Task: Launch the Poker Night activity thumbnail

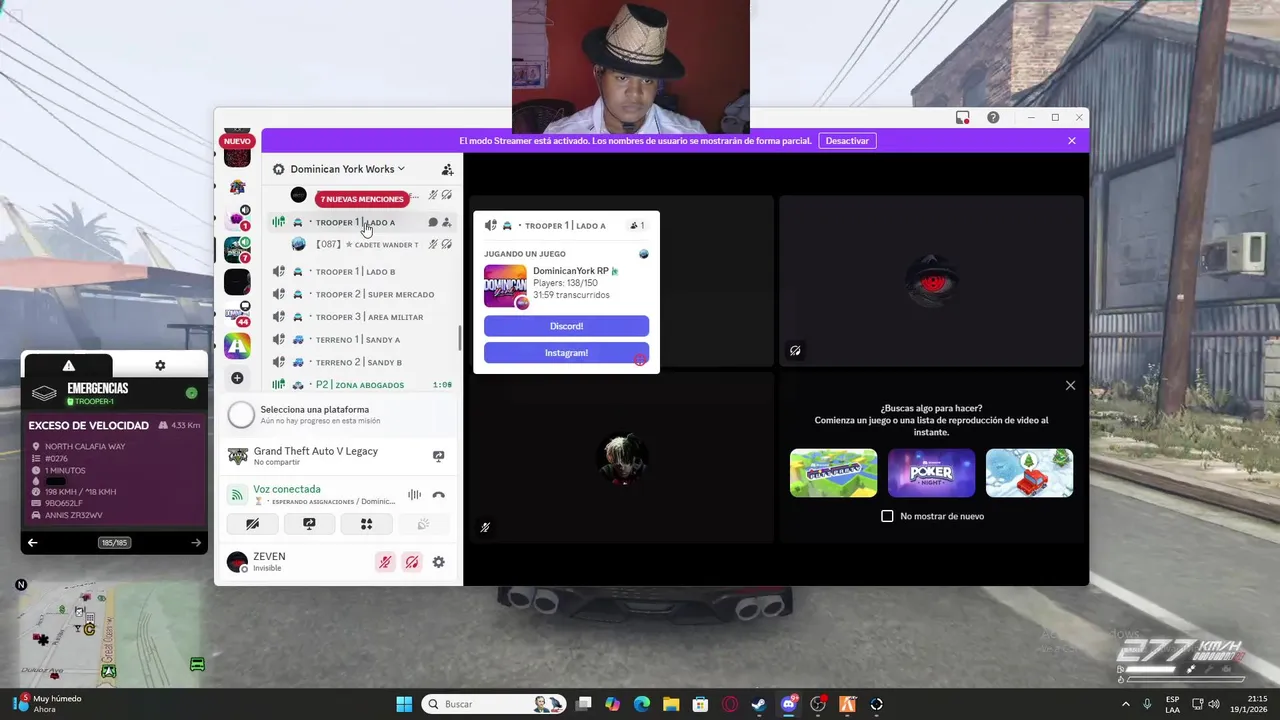Action: [x=931, y=473]
